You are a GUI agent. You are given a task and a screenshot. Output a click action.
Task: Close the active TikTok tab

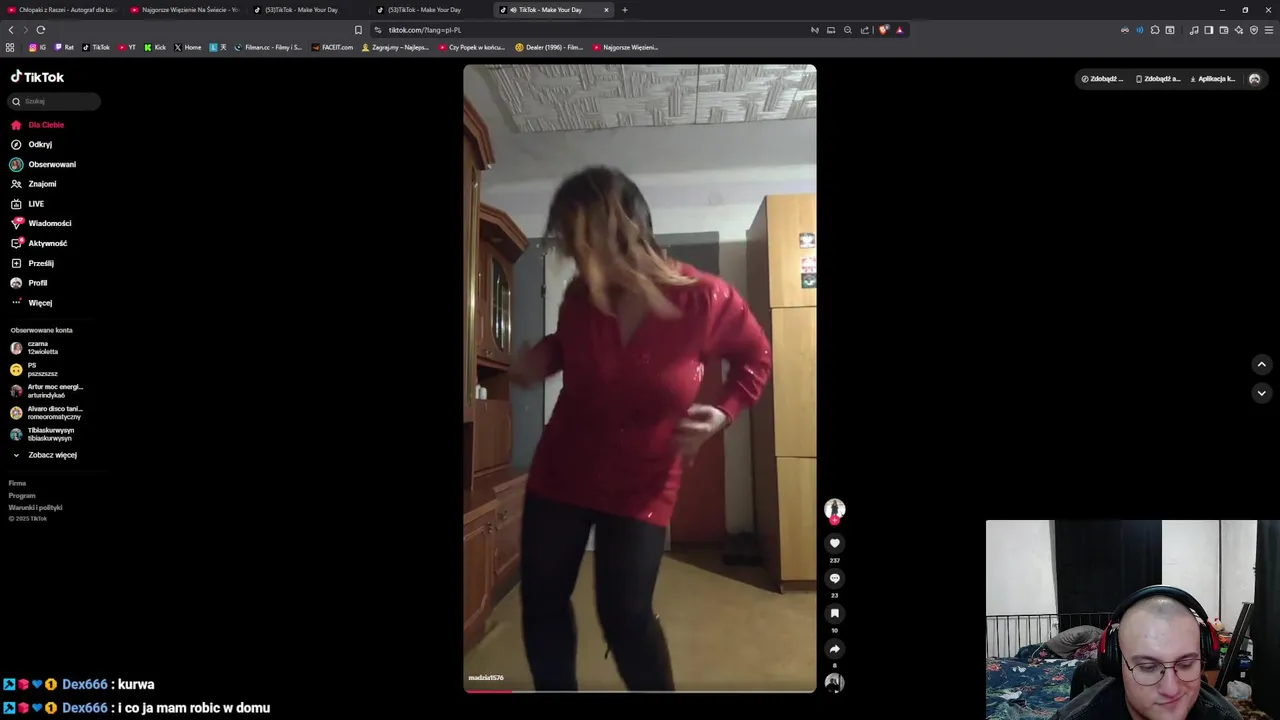click(x=606, y=10)
